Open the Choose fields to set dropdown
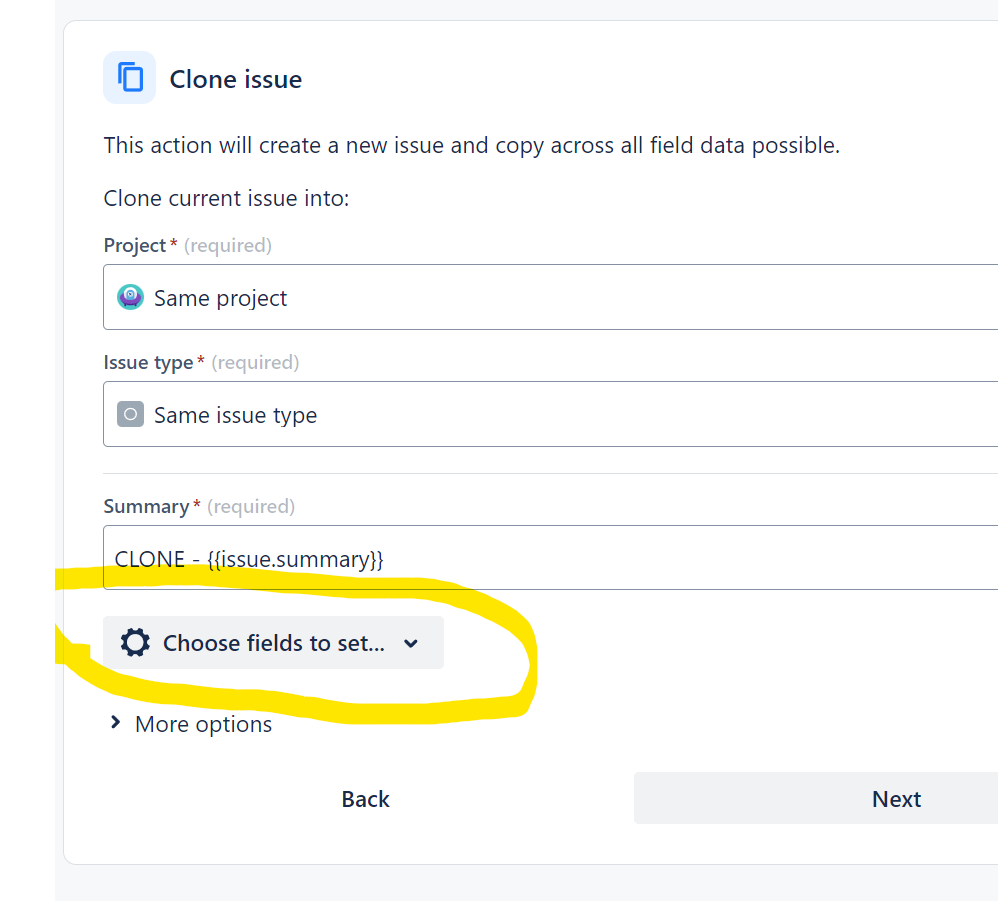The height and width of the screenshot is (901, 998). (x=274, y=642)
